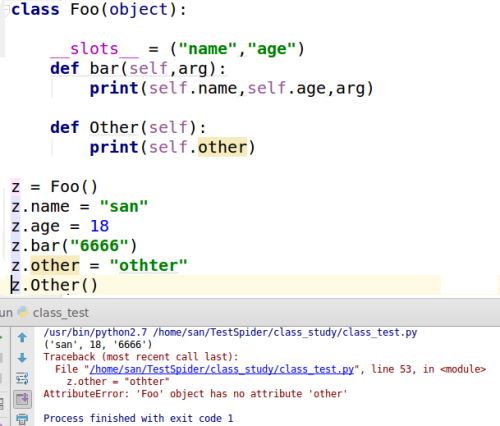Toggle Use Soft Wraps in the console
The image size is (500, 426).
22,379
